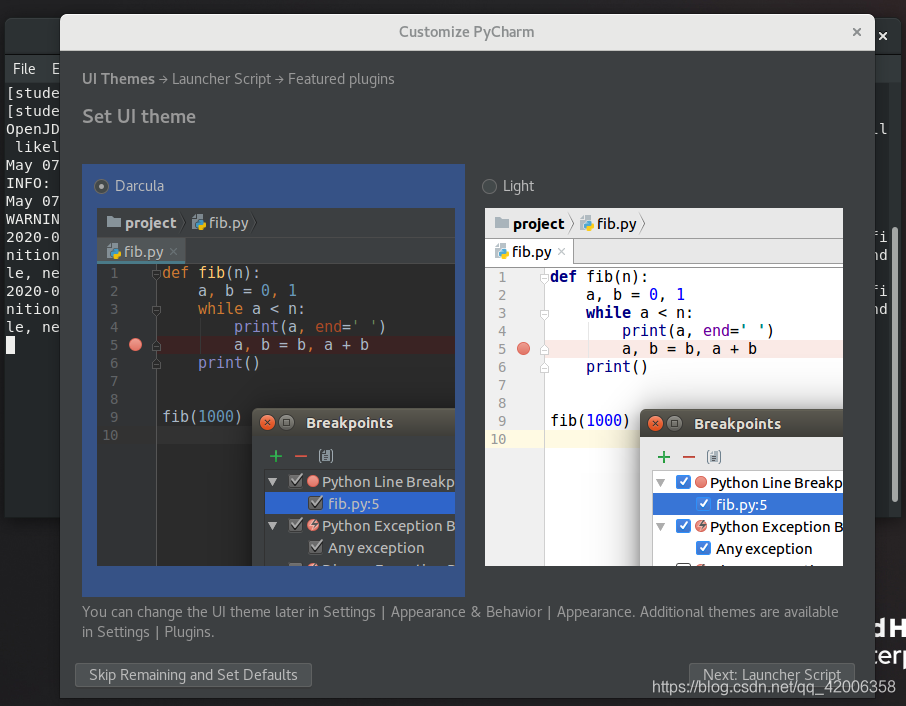Click line 5 breakpoint dot in Light preview

pyautogui.click(x=523, y=348)
